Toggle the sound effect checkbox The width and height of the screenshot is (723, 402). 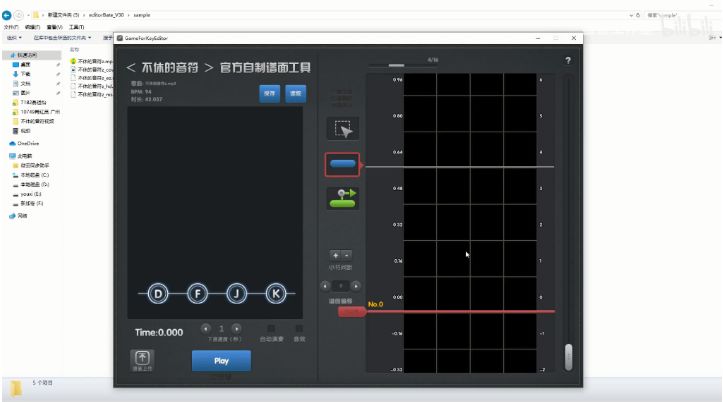tap(299, 328)
